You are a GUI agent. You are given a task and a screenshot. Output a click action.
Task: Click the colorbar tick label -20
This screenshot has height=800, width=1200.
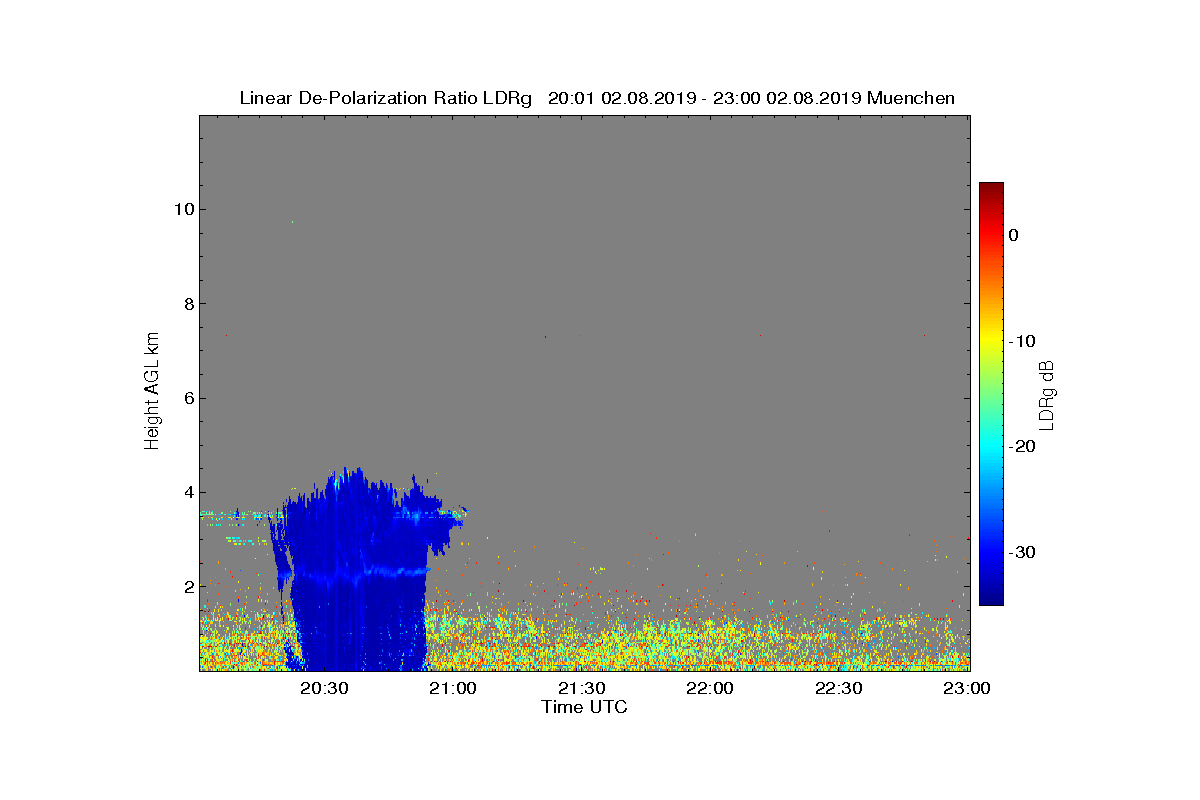[1022, 447]
